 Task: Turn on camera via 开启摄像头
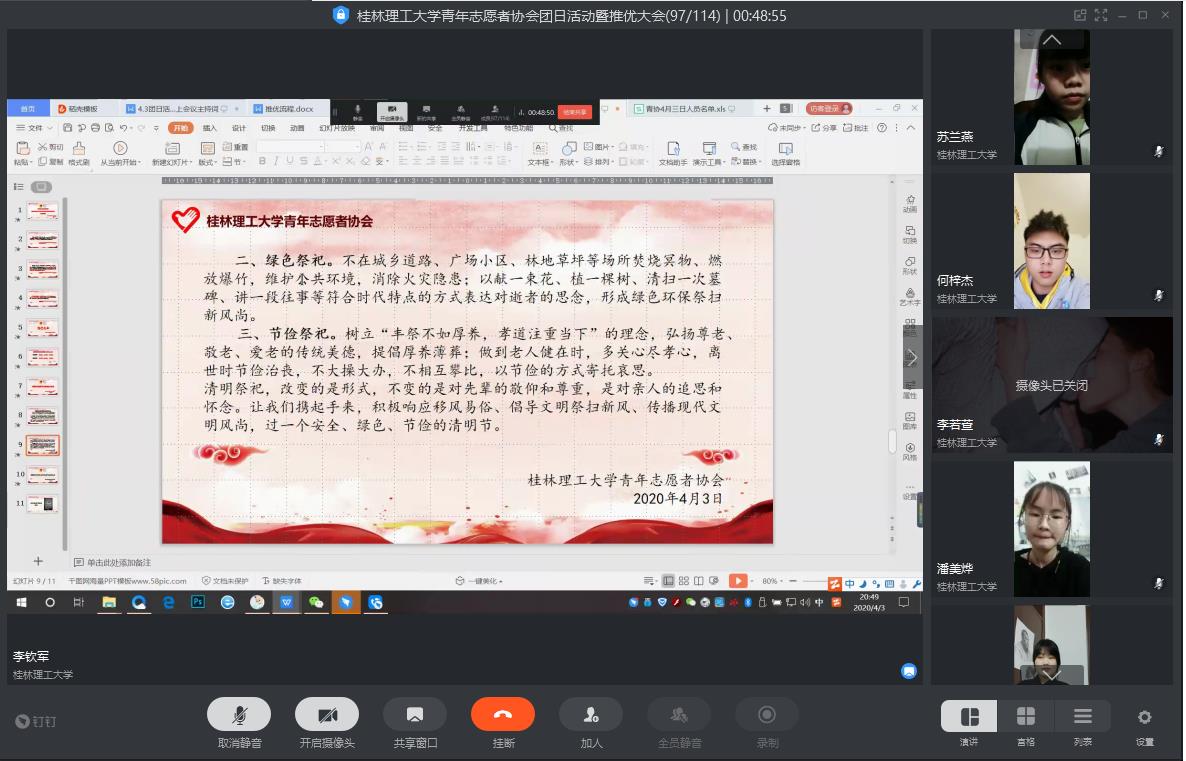pos(327,714)
